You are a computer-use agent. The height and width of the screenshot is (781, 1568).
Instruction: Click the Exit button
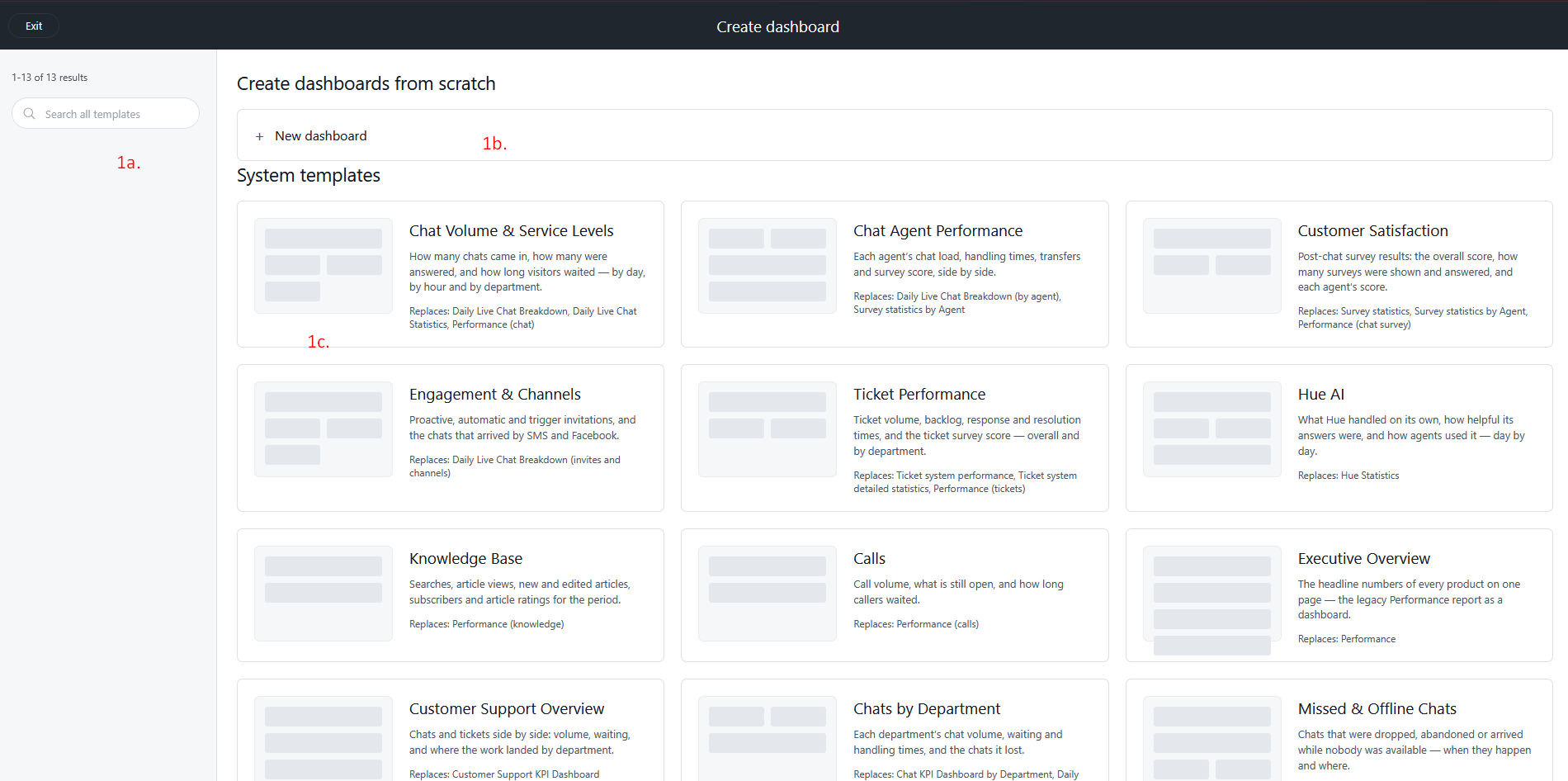(34, 26)
